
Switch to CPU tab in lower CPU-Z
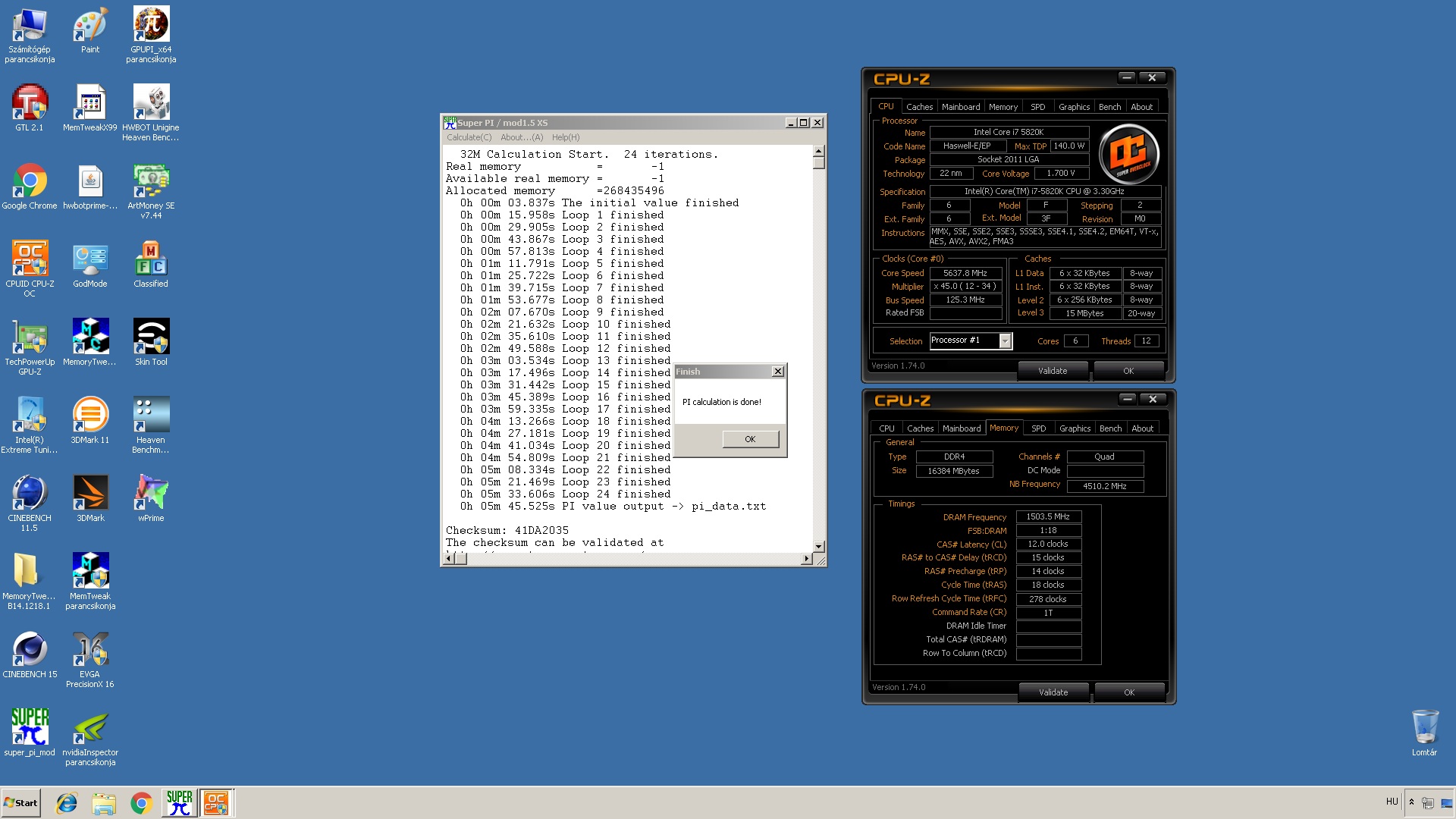click(x=886, y=428)
